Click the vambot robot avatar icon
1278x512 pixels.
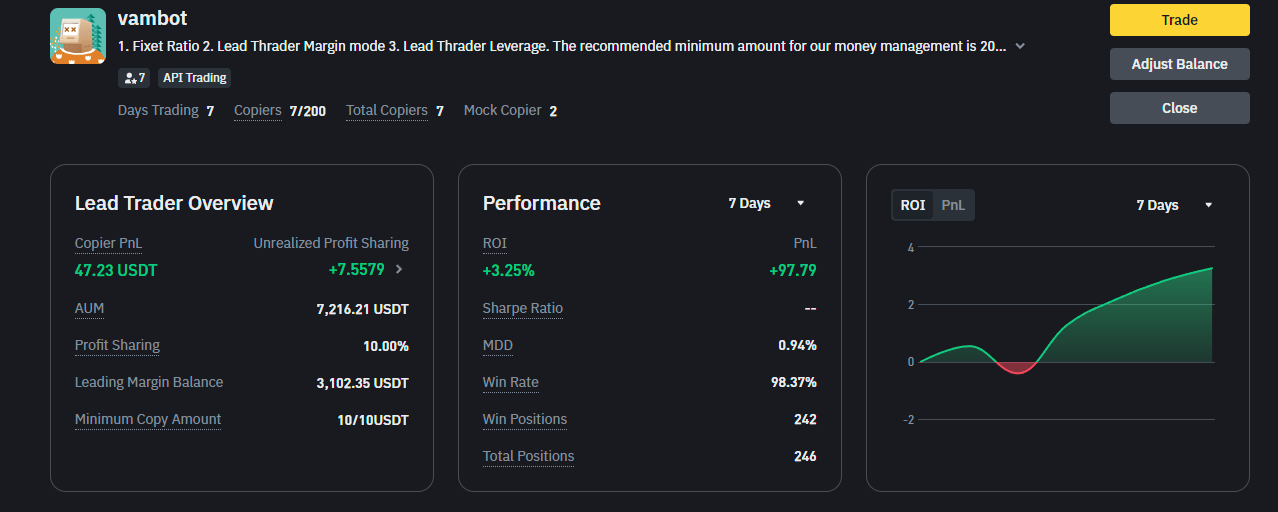pos(77,36)
